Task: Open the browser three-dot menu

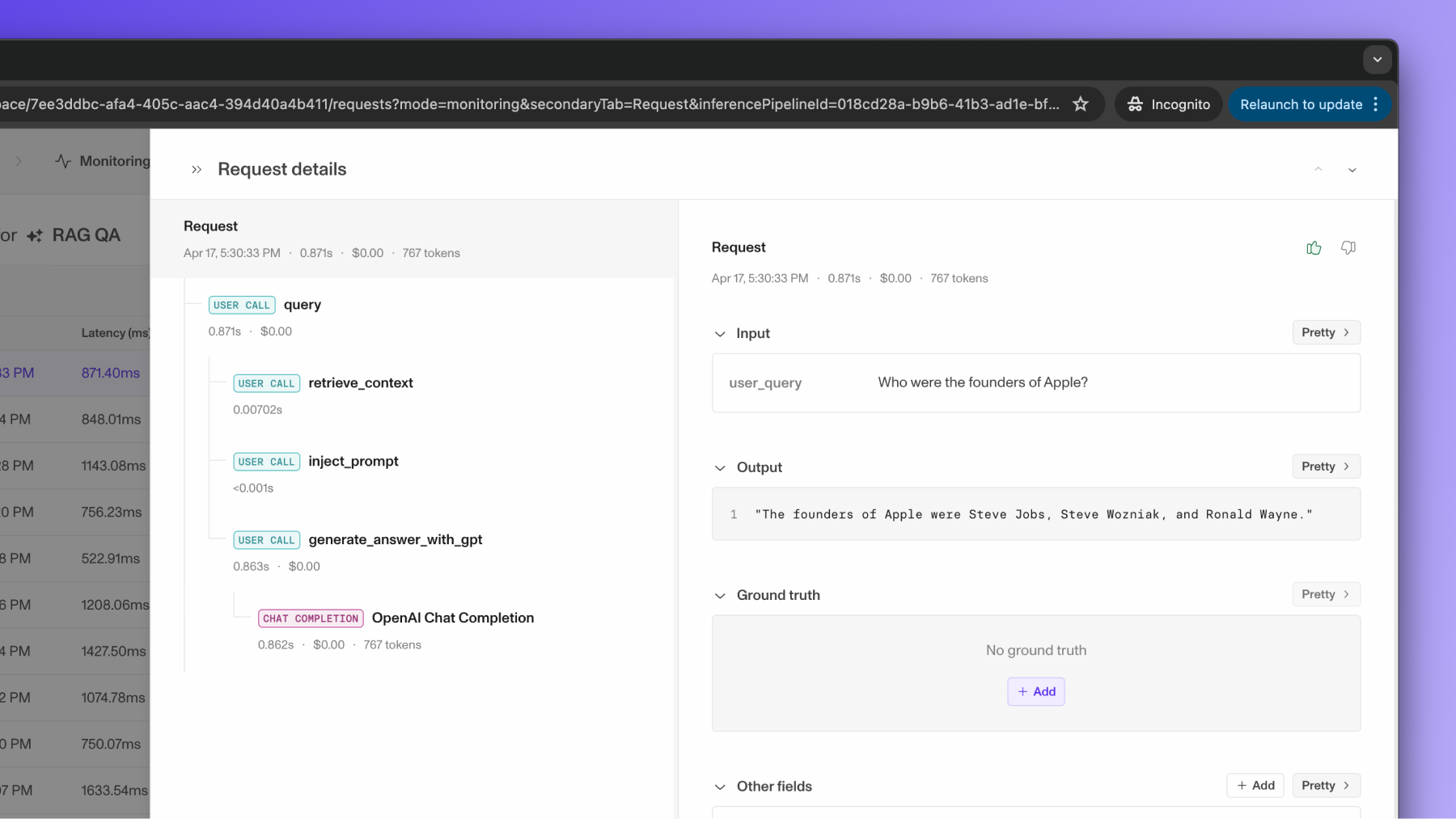Action: coord(1375,104)
